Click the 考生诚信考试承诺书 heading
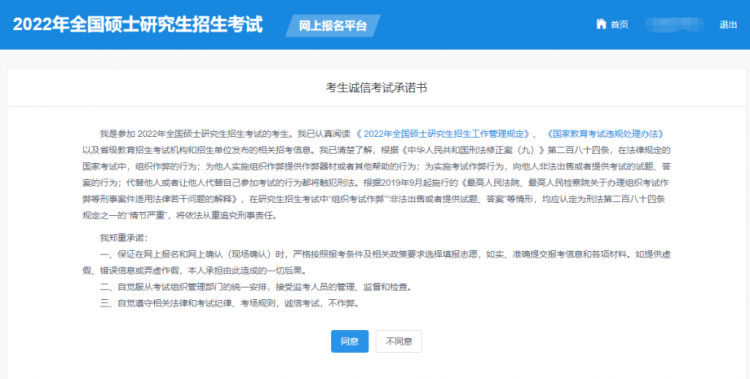The height and width of the screenshot is (379, 750). coord(376,88)
